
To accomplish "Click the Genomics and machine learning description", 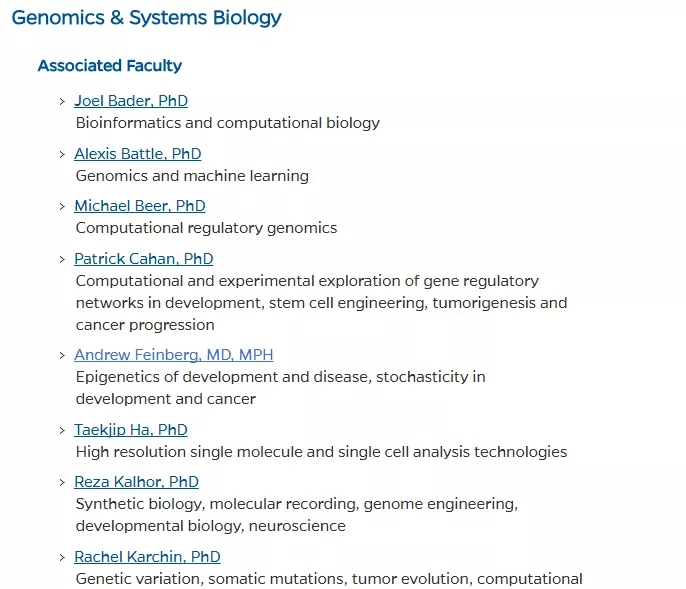I will click(x=192, y=176).
